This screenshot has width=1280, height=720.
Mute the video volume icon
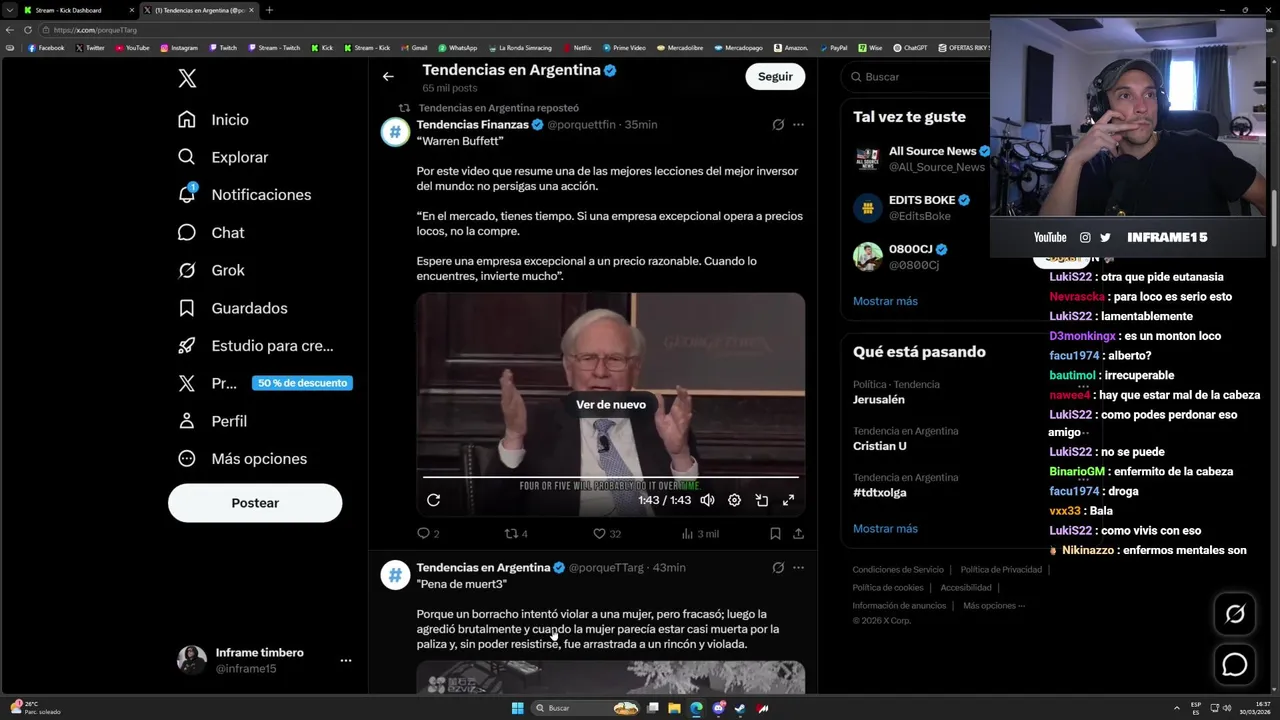pyautogui.click(x=707, y=500)
